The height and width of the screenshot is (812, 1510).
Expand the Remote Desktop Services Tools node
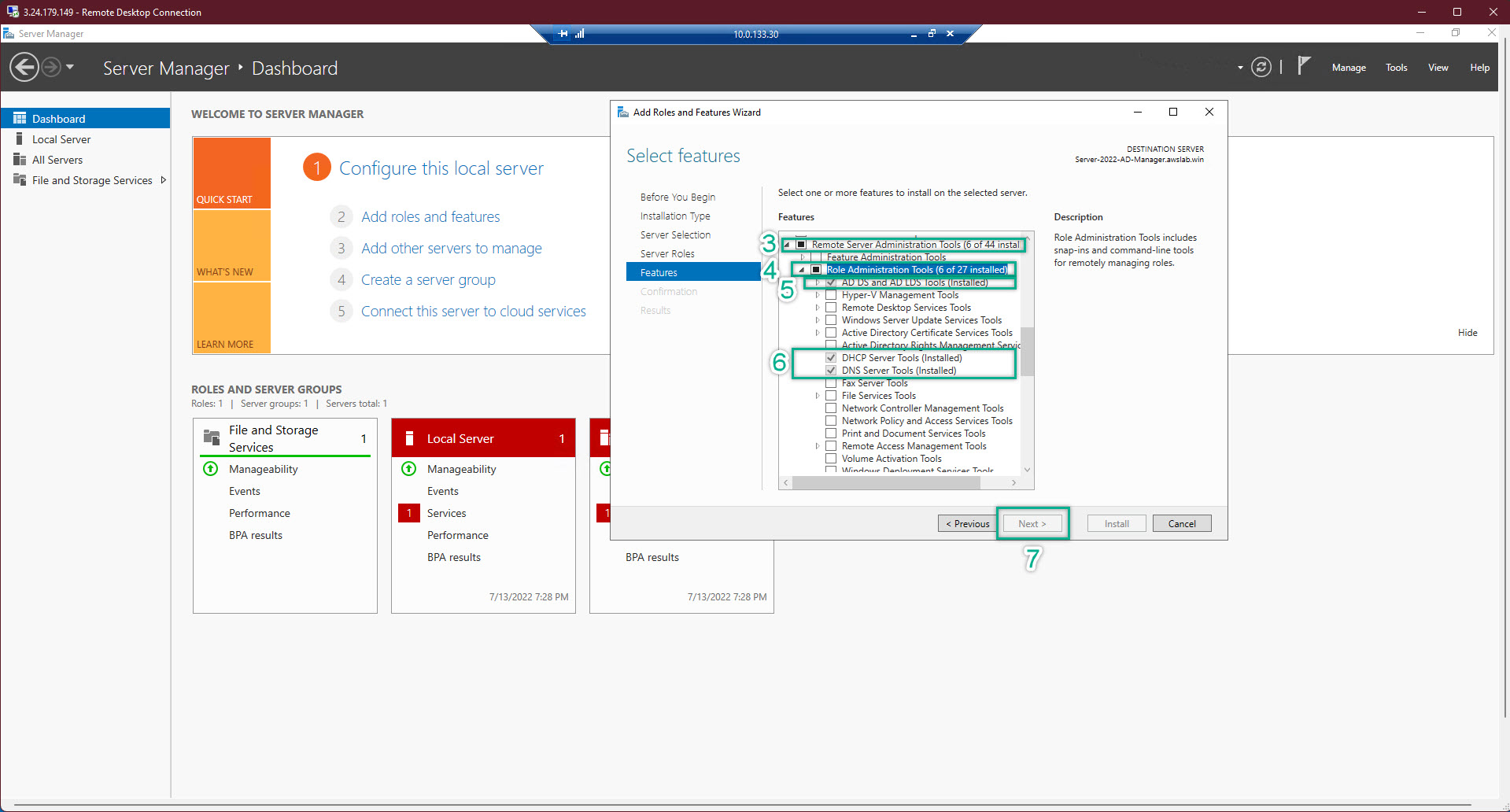(x=817, y=308)
